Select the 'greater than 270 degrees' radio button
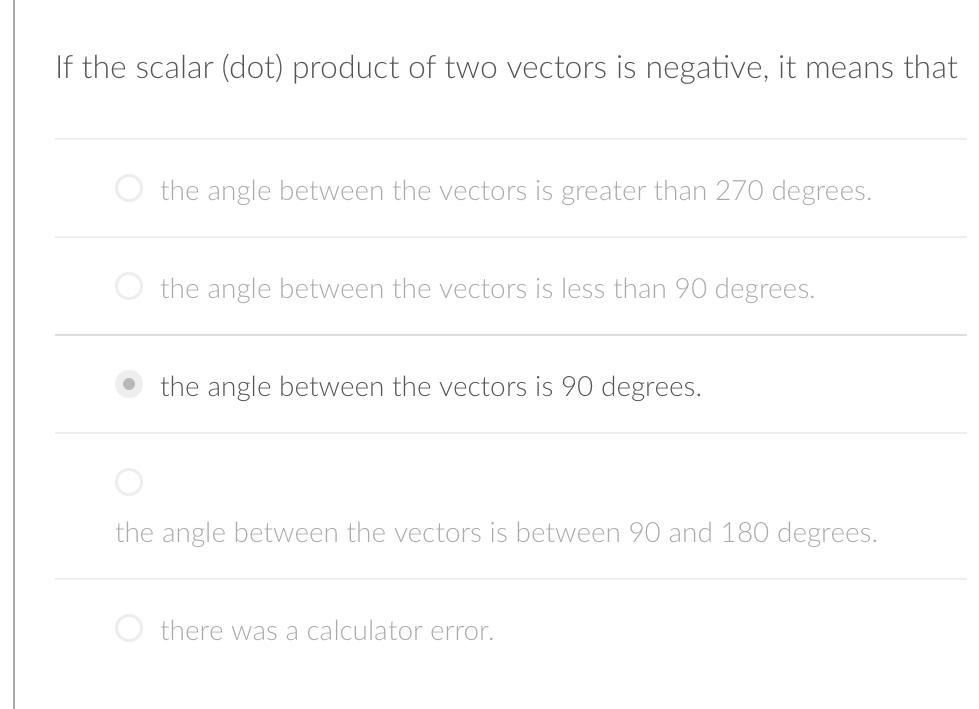Screen dimensions: 979x709 click(x=129, y=186)
